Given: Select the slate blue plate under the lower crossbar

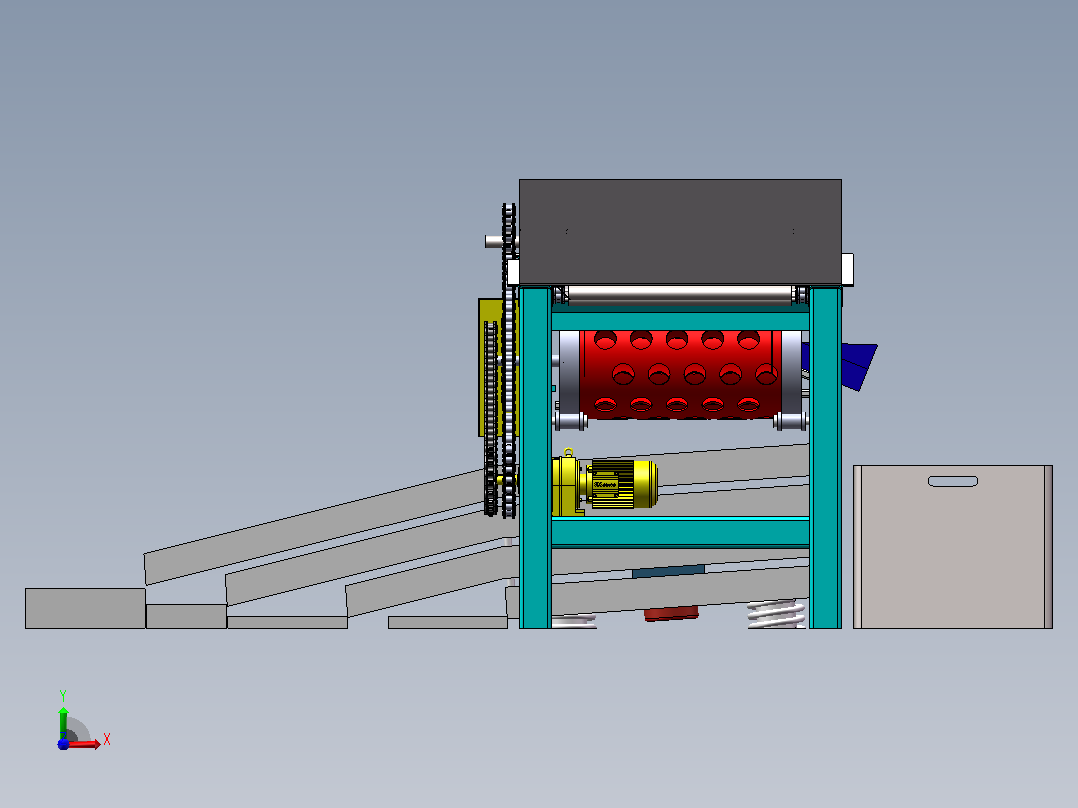Looking at the screenshot, I should point(668,571).
